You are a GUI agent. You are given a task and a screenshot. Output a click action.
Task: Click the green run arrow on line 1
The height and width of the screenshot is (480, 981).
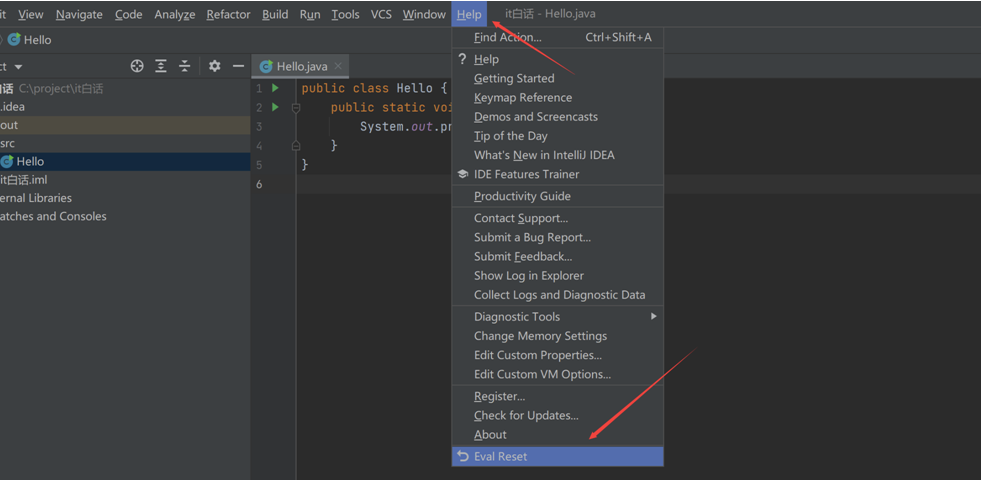(275, 88)
